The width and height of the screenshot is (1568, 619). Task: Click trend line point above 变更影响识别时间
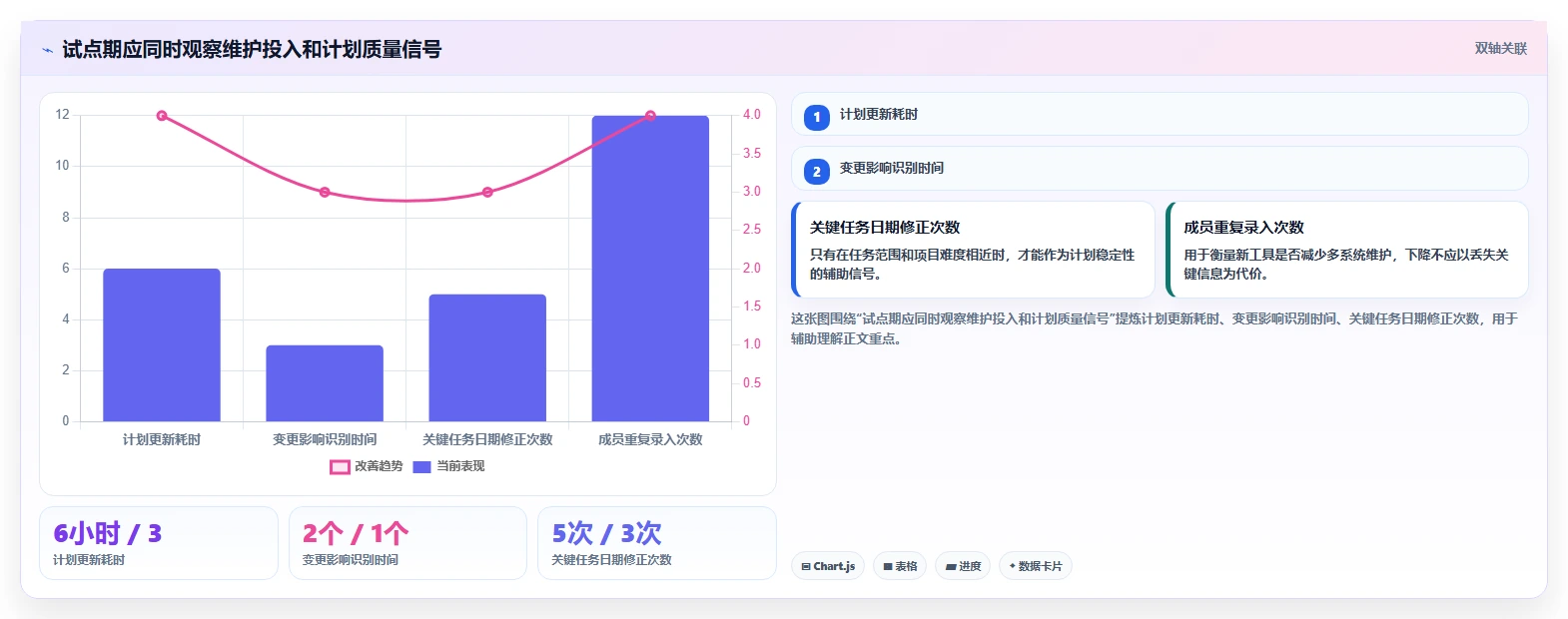325,192
